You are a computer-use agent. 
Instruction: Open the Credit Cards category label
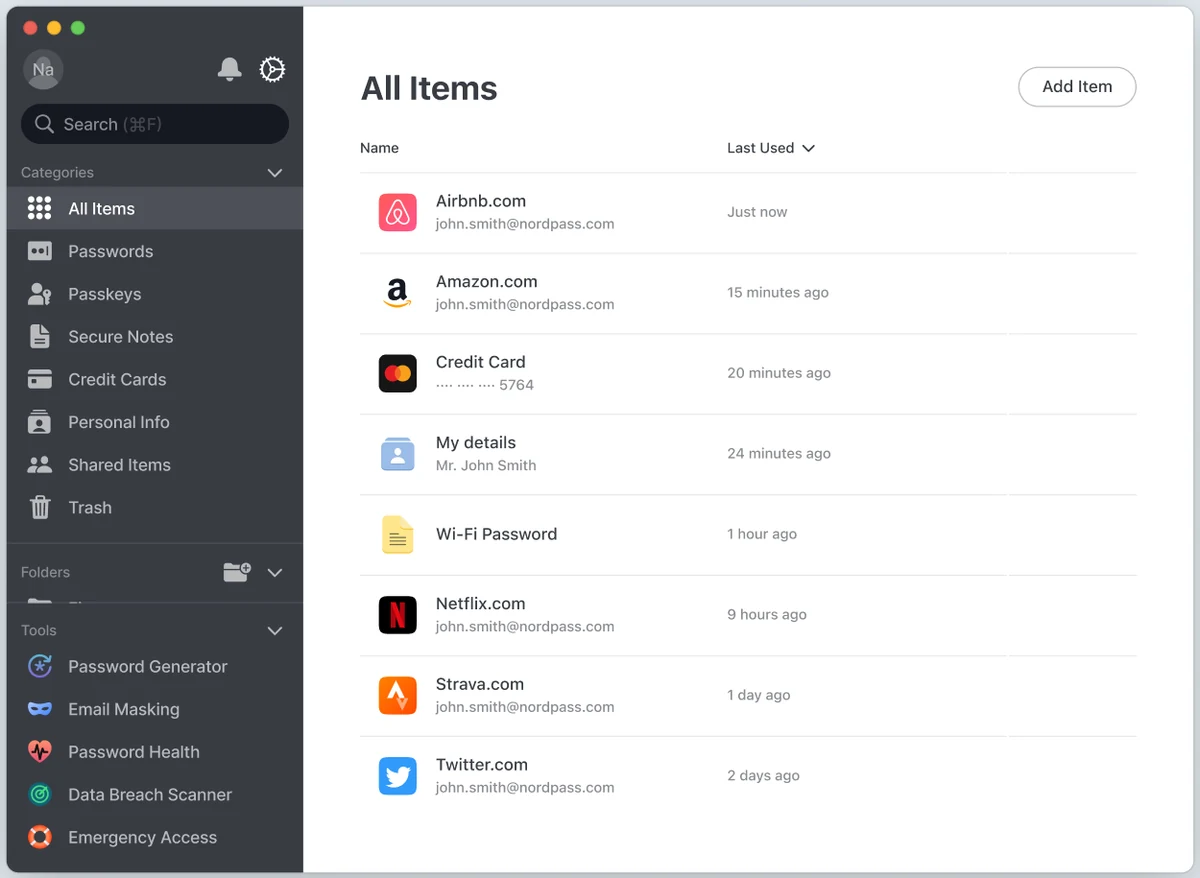point(117,379)
